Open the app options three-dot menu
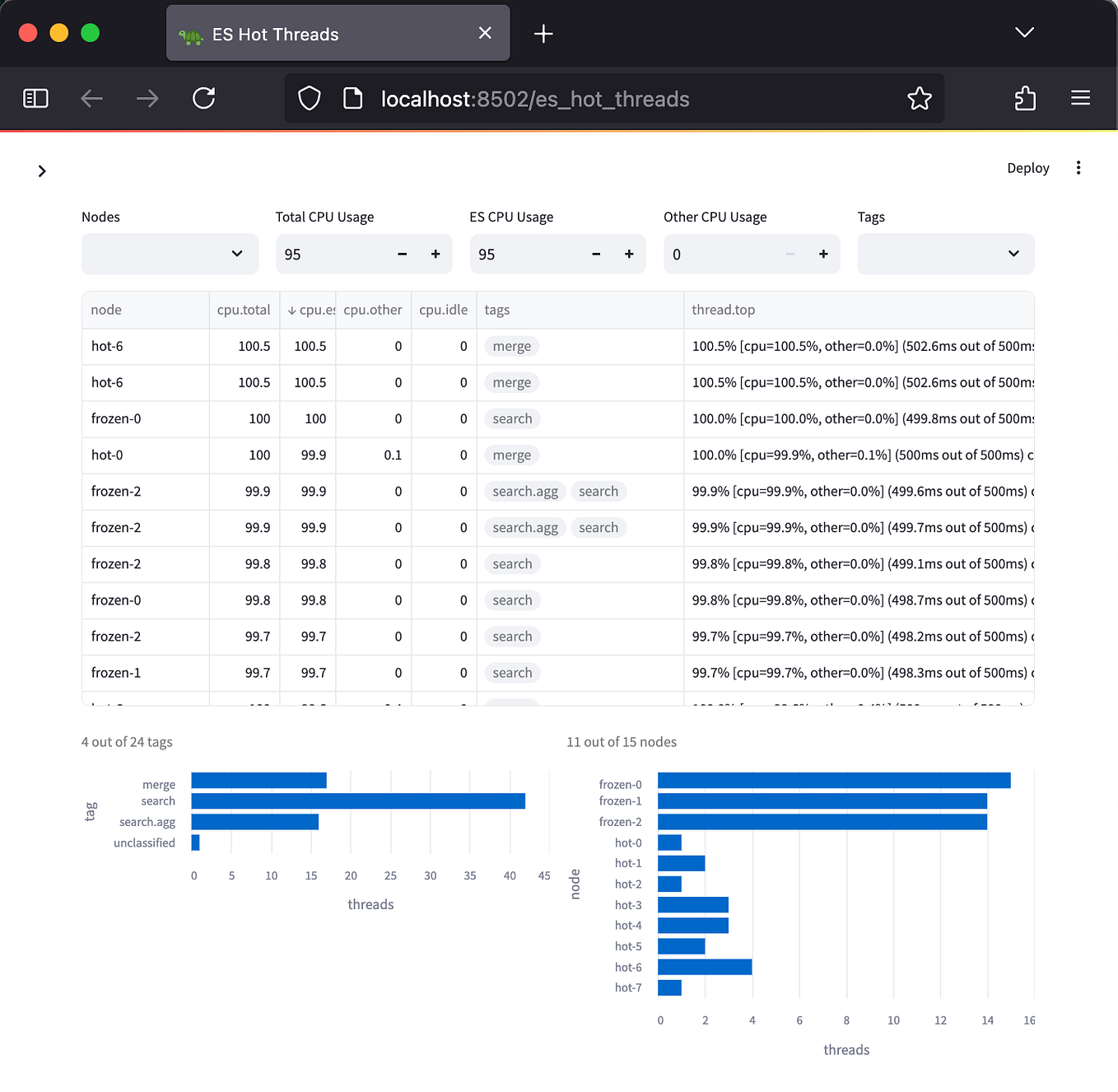This screenshot has height=1092, width=1118. [x=1078, y=167]
